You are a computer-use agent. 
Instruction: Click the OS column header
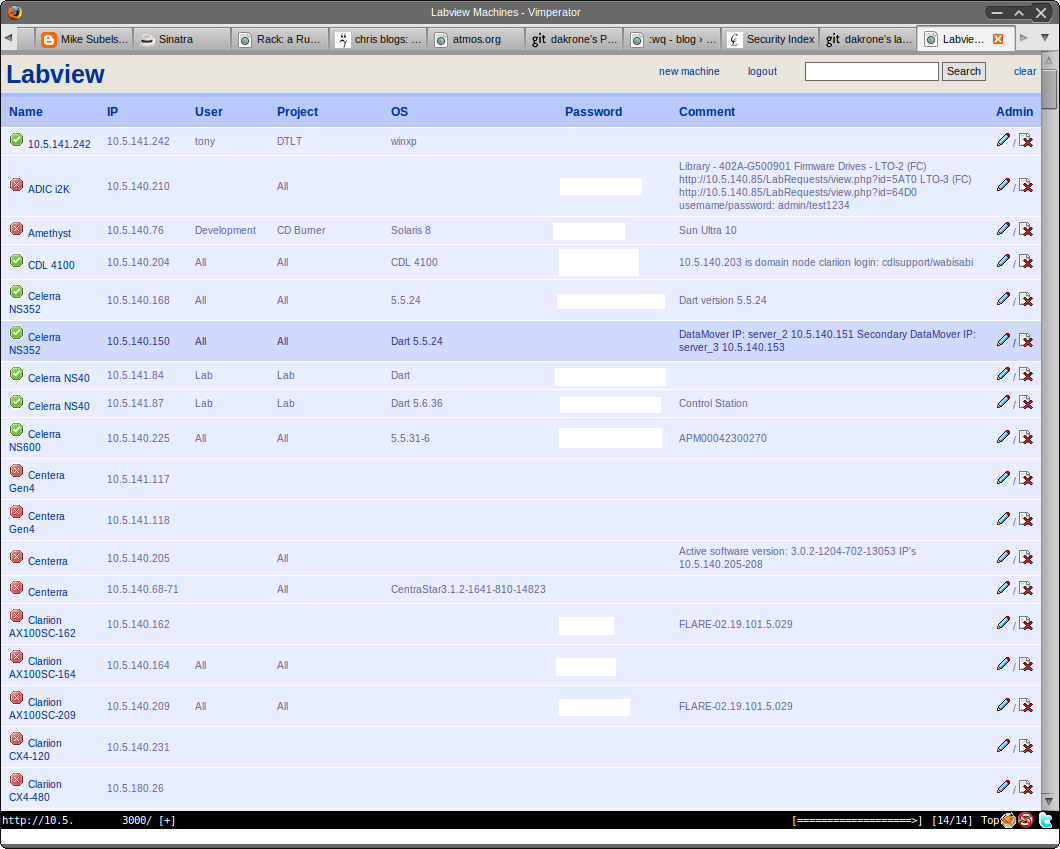[400, 112]
